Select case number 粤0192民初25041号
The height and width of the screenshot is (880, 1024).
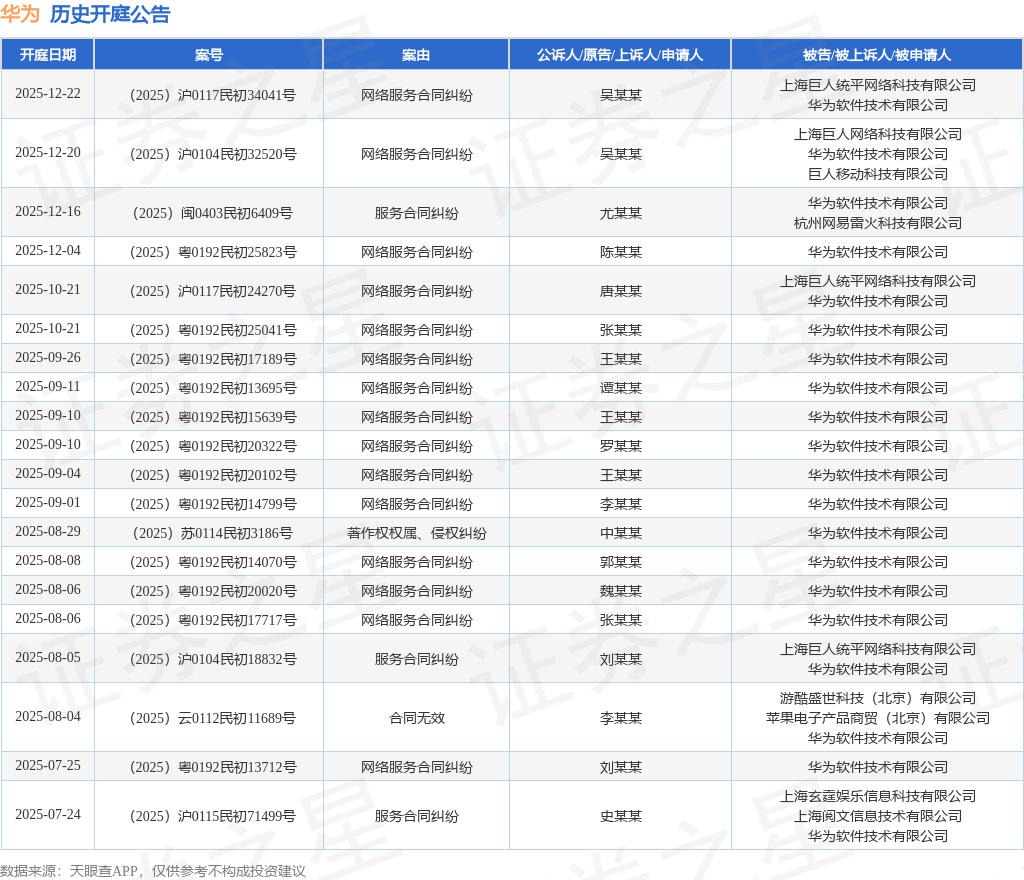tap(213, 330)
